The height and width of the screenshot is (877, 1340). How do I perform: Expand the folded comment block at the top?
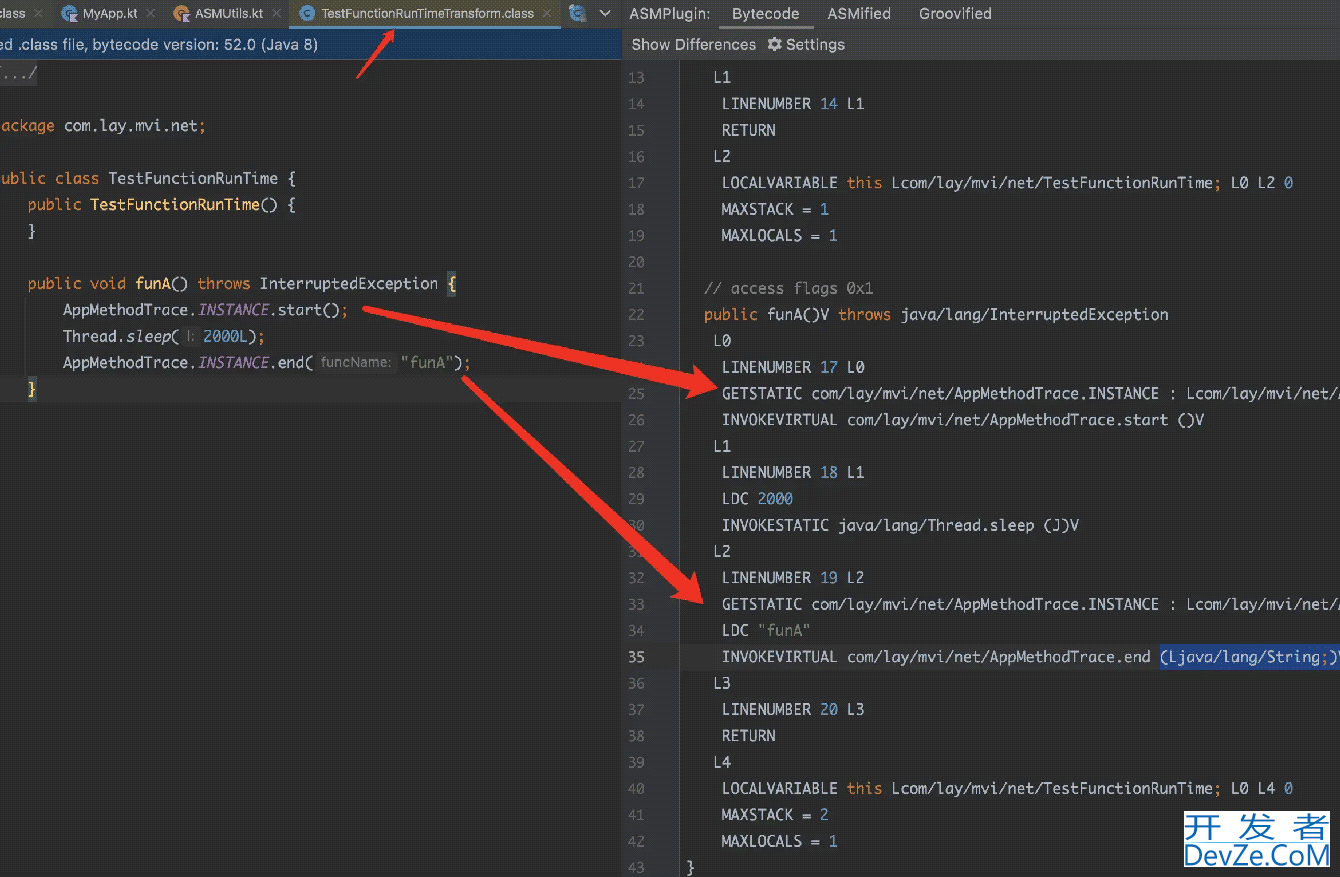[x=18, y=73]
